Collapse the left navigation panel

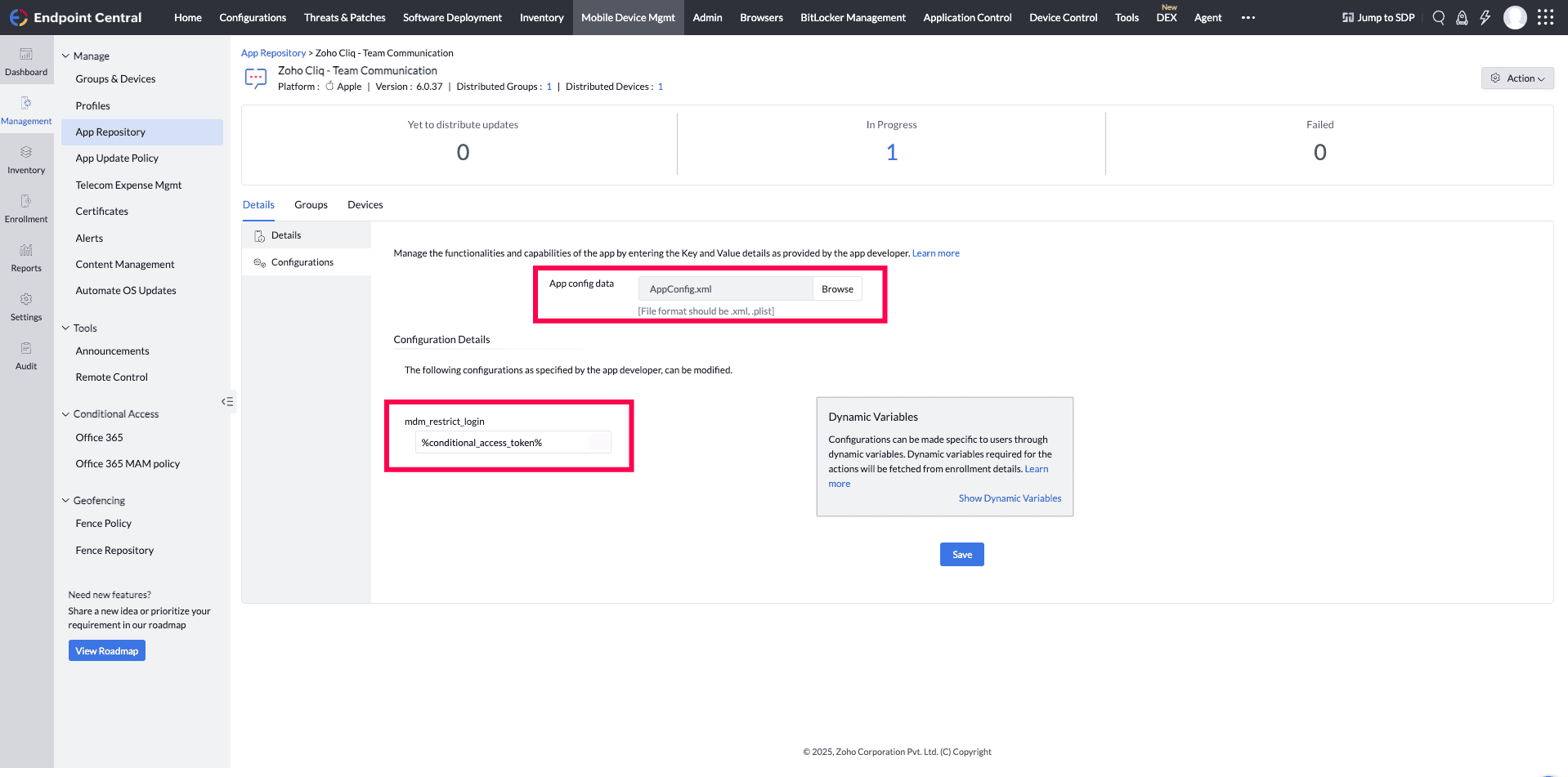pyautogui.click(x=227, y=401)
